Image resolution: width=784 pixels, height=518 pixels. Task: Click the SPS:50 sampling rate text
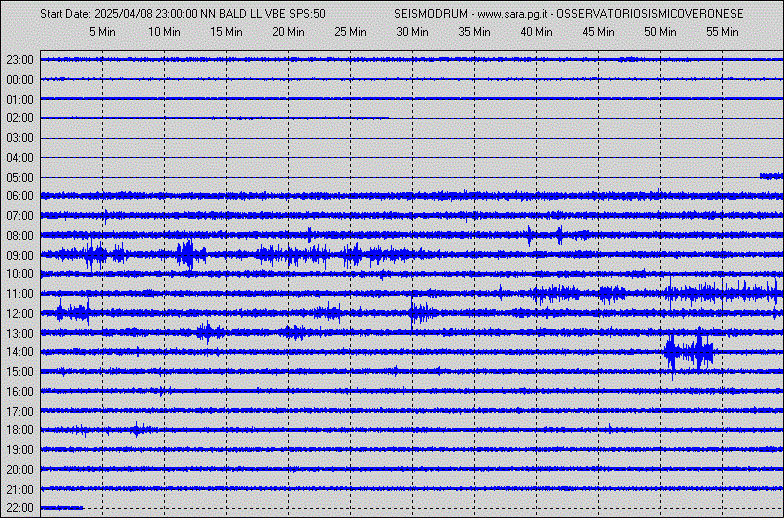(x=308, y=14)
